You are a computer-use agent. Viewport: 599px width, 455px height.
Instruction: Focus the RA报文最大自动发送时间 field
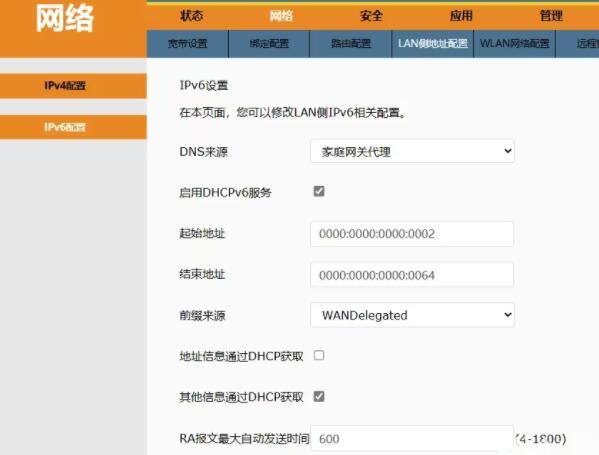click(x=412, y=438)
